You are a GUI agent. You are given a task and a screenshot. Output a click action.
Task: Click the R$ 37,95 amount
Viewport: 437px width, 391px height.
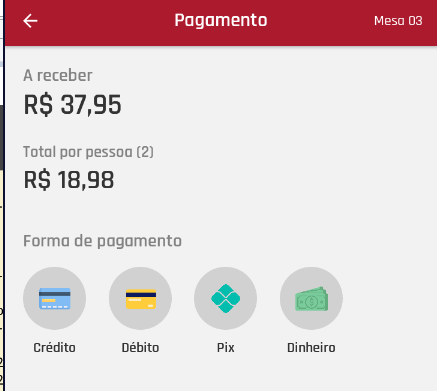[x=72, y=105]
